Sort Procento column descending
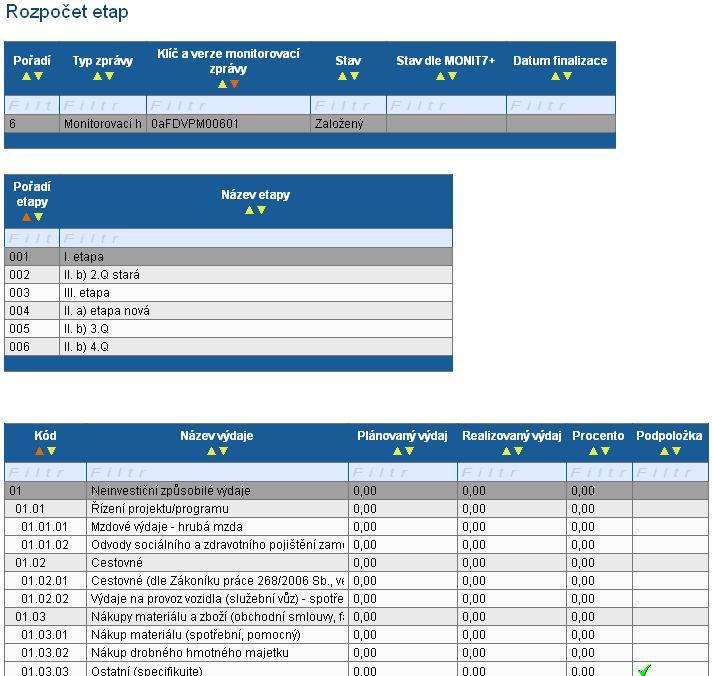The image size is (712, 676). pos(605,451)
